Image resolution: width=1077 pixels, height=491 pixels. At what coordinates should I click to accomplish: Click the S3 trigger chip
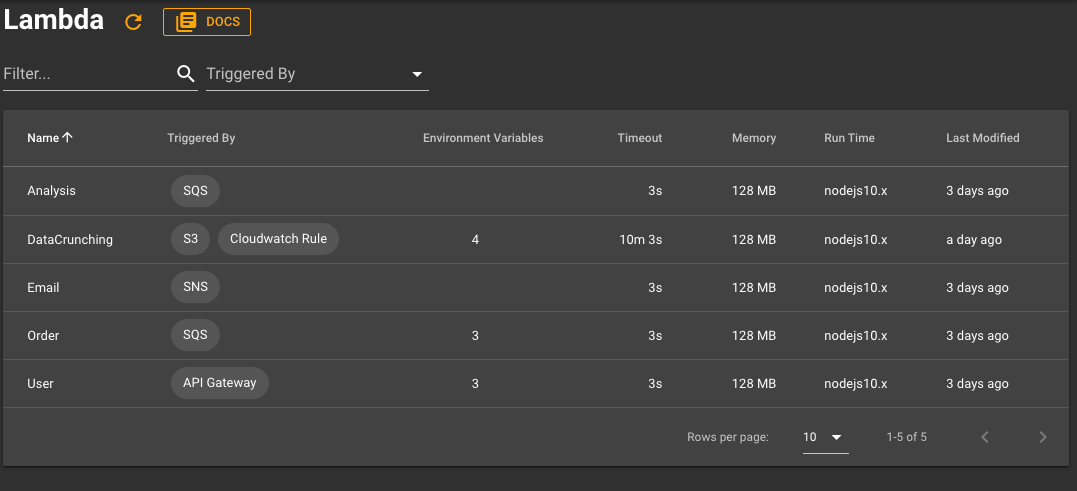click(x=190, y=239)
